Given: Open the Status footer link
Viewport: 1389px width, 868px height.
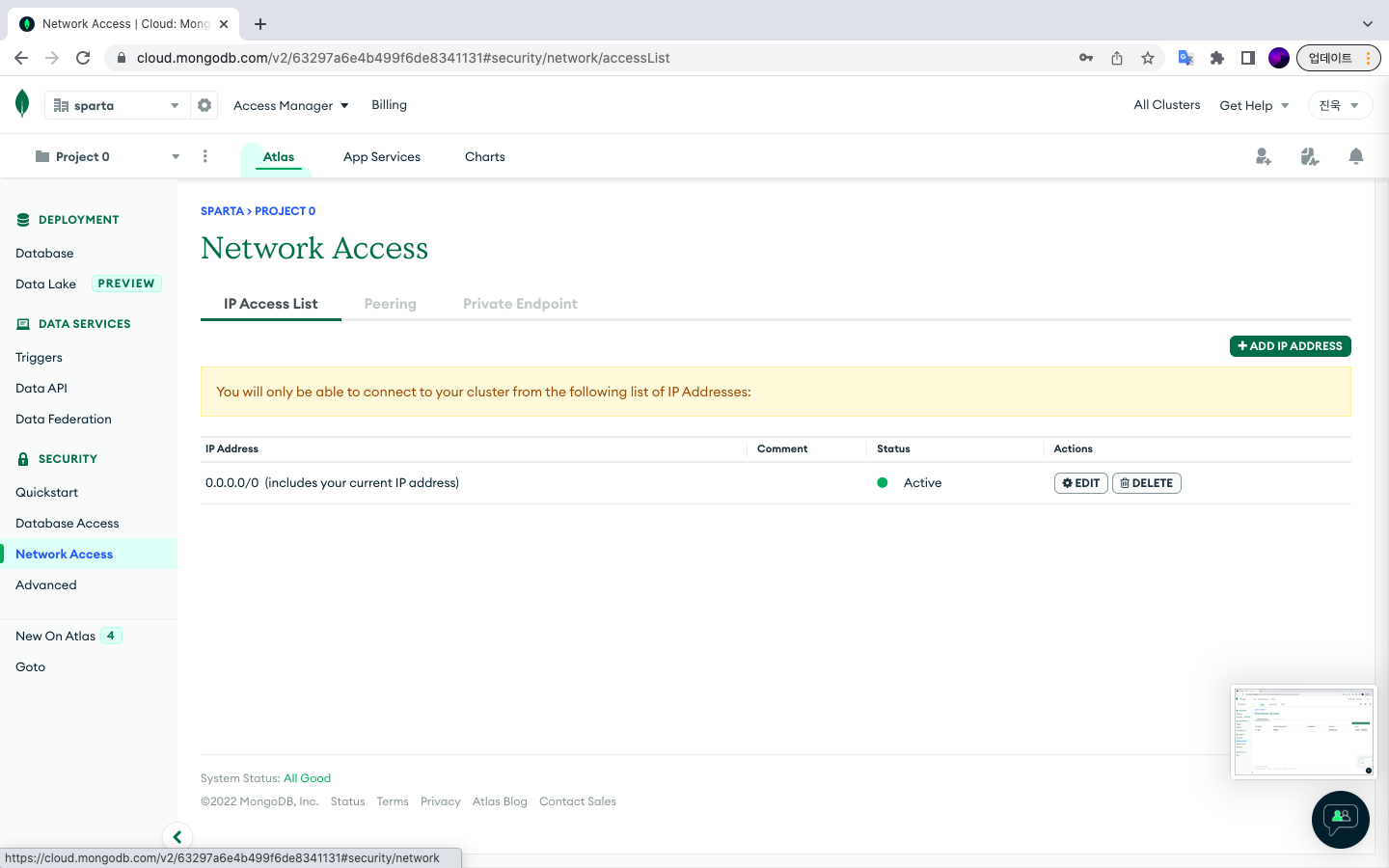Looking at the screenshot, I should tap(347, 801).
